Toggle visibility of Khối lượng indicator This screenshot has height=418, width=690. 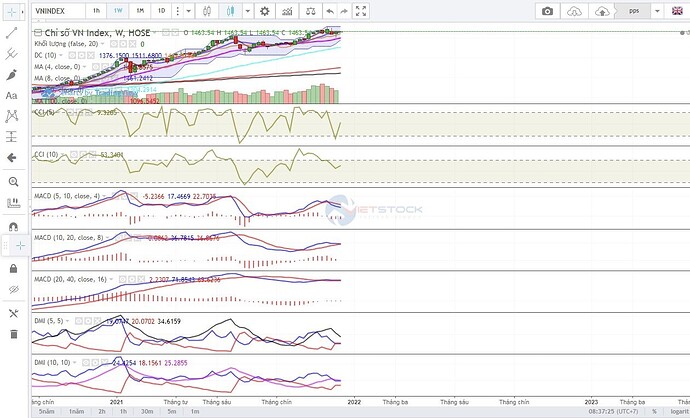pos(114,44)
